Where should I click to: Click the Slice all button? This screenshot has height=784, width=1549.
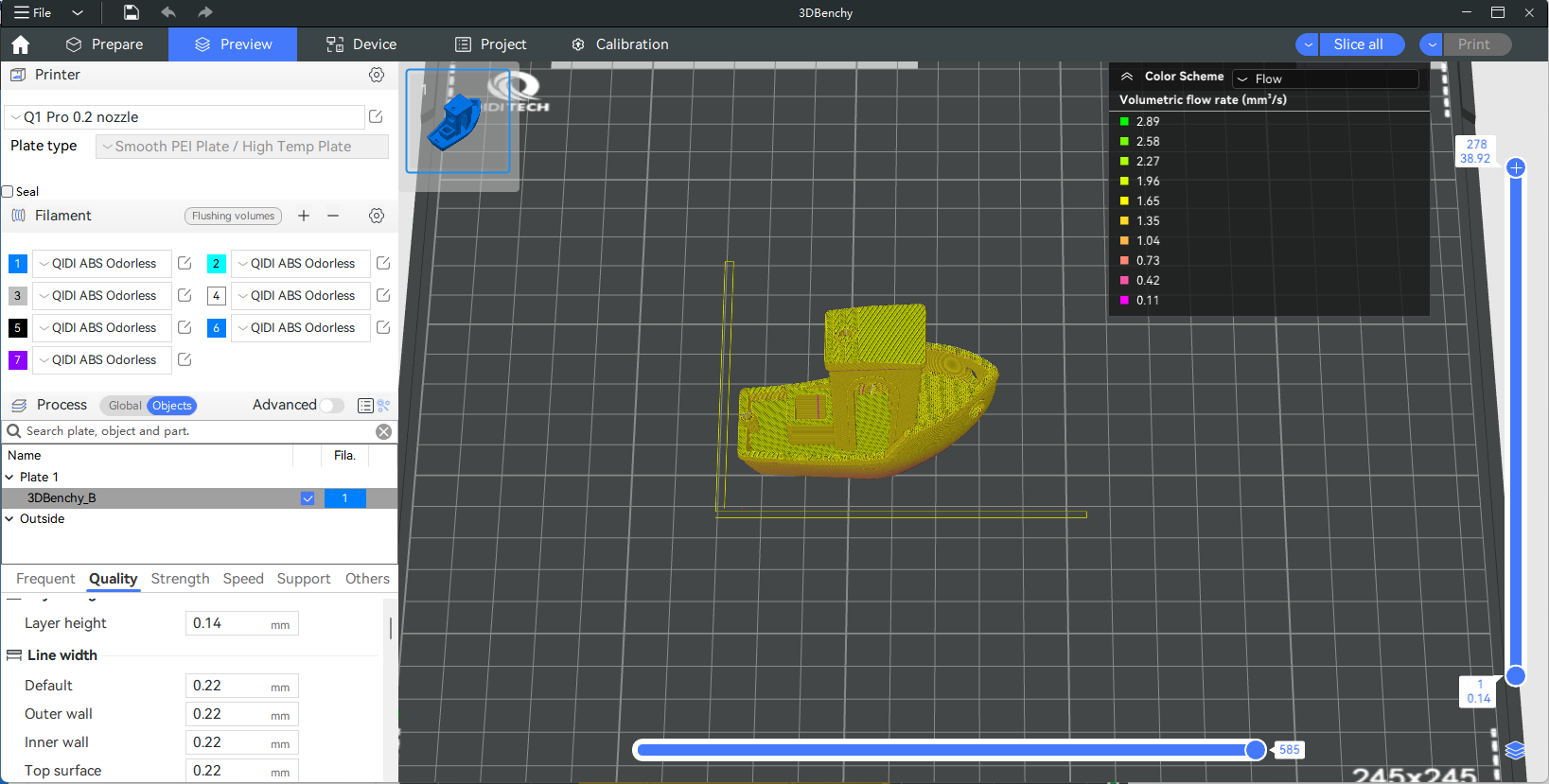tap(1362, 44)
